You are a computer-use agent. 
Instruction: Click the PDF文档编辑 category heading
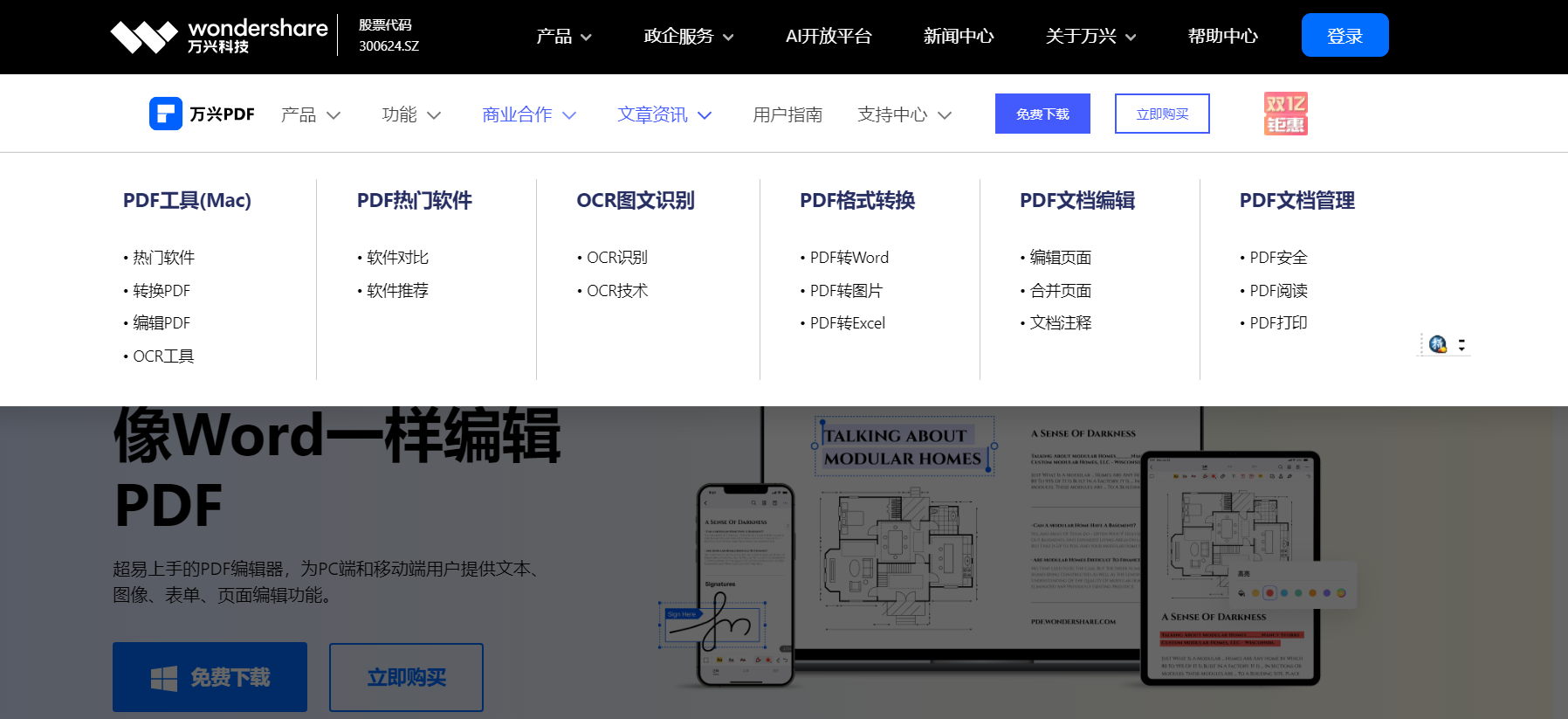click(x=1077, y=200)
